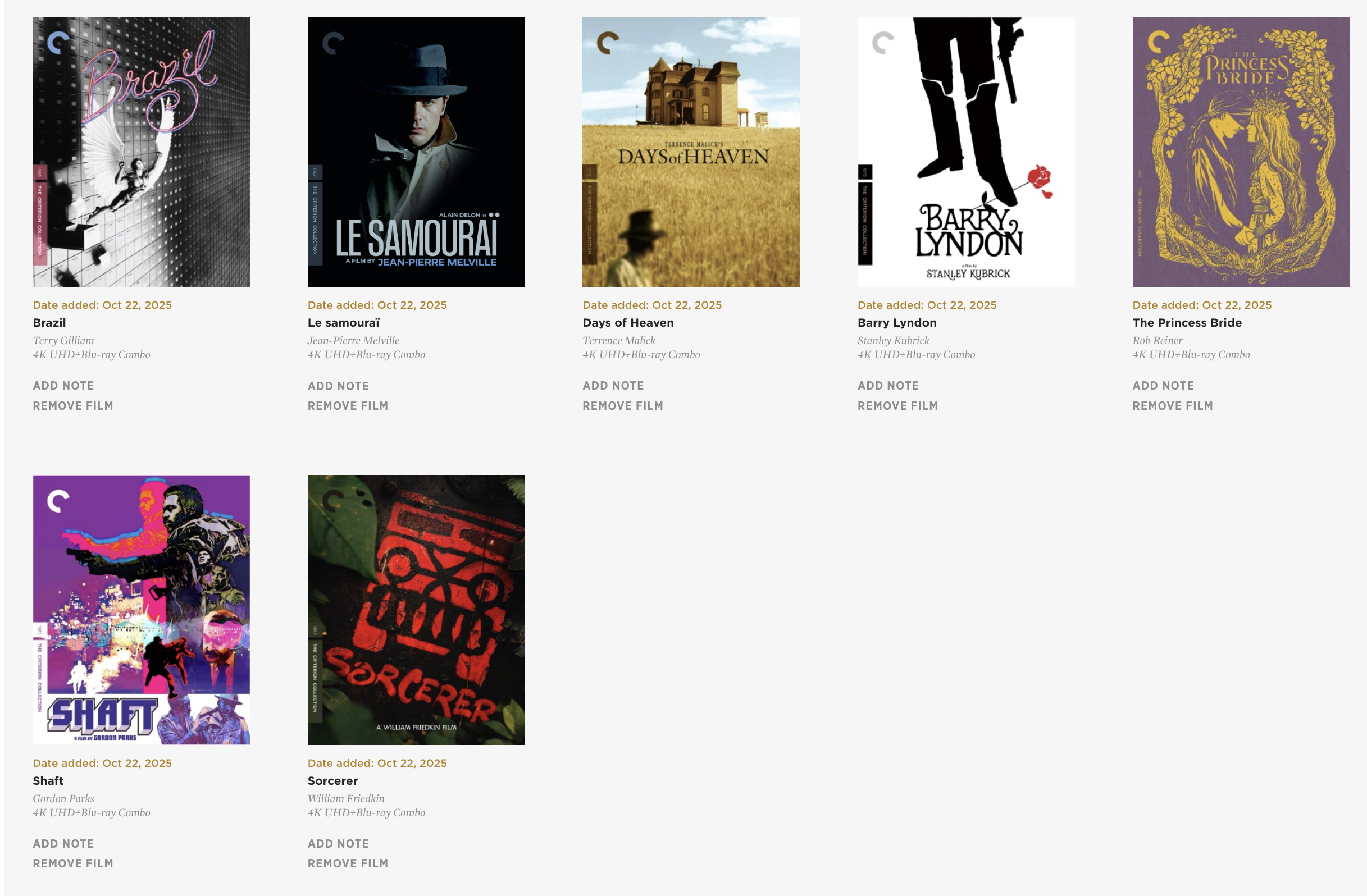This screenshot has height=896, width=1367.
Task: Remove the film Le samouraï
Action: click(x=348, y=406)
